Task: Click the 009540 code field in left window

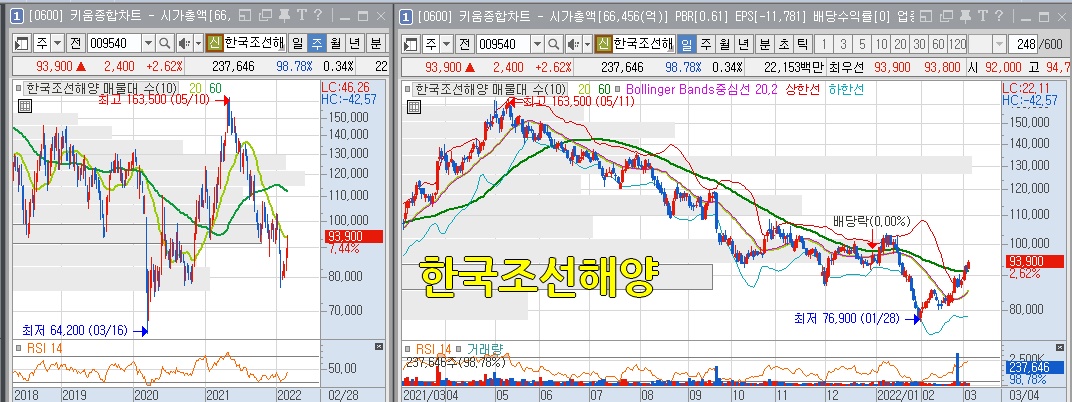Action: click(114, 44)
